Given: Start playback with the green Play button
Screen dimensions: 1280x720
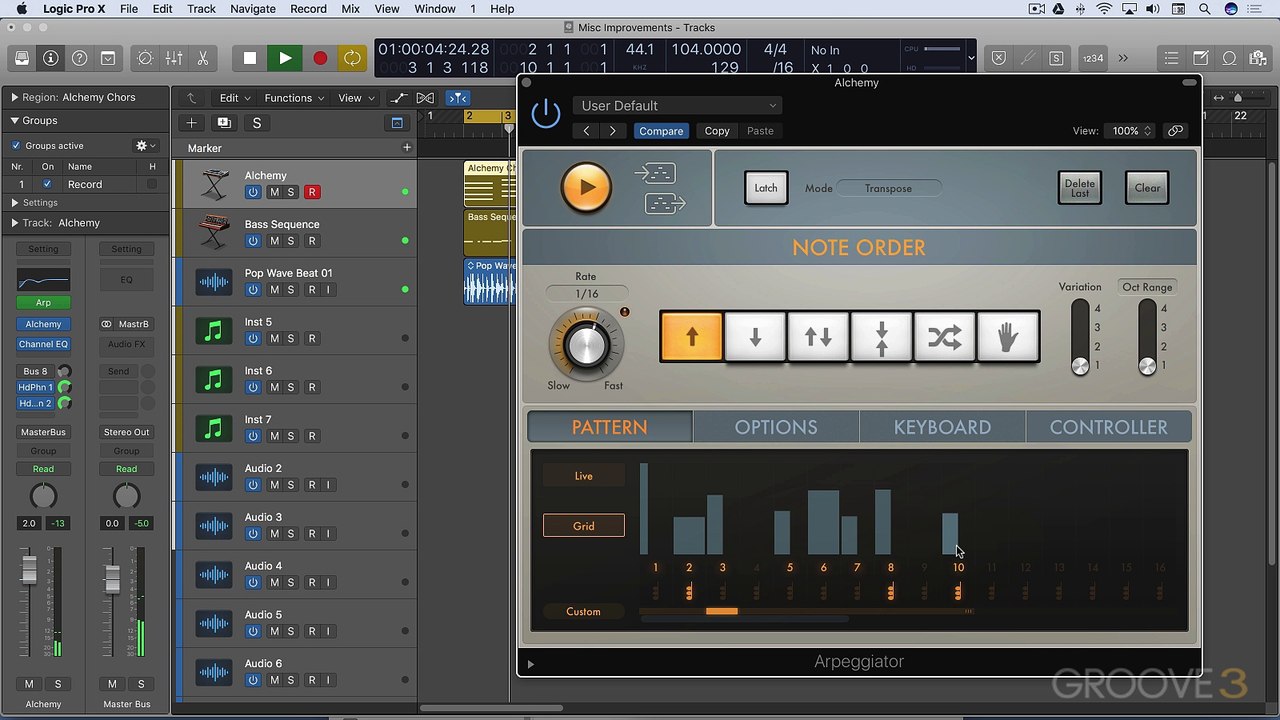Looking at the screenshot, I should click(x=285, y=58).
